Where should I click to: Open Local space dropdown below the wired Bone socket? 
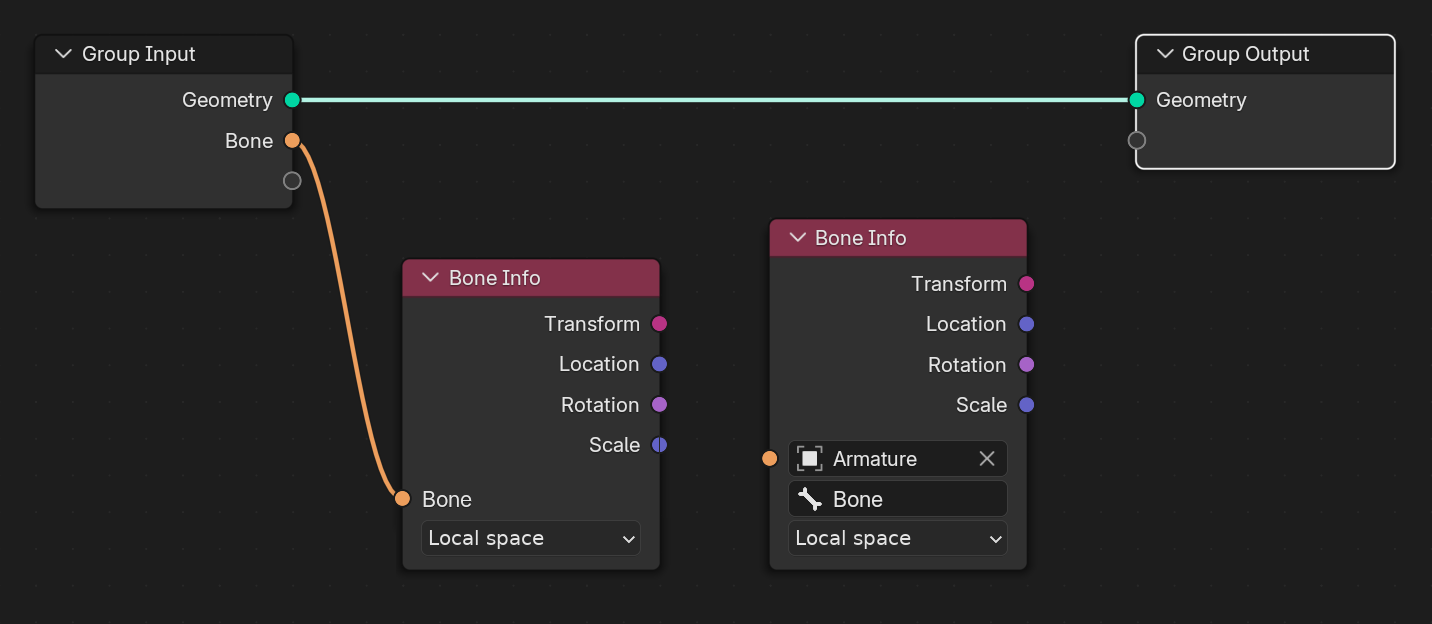[531, 538]
